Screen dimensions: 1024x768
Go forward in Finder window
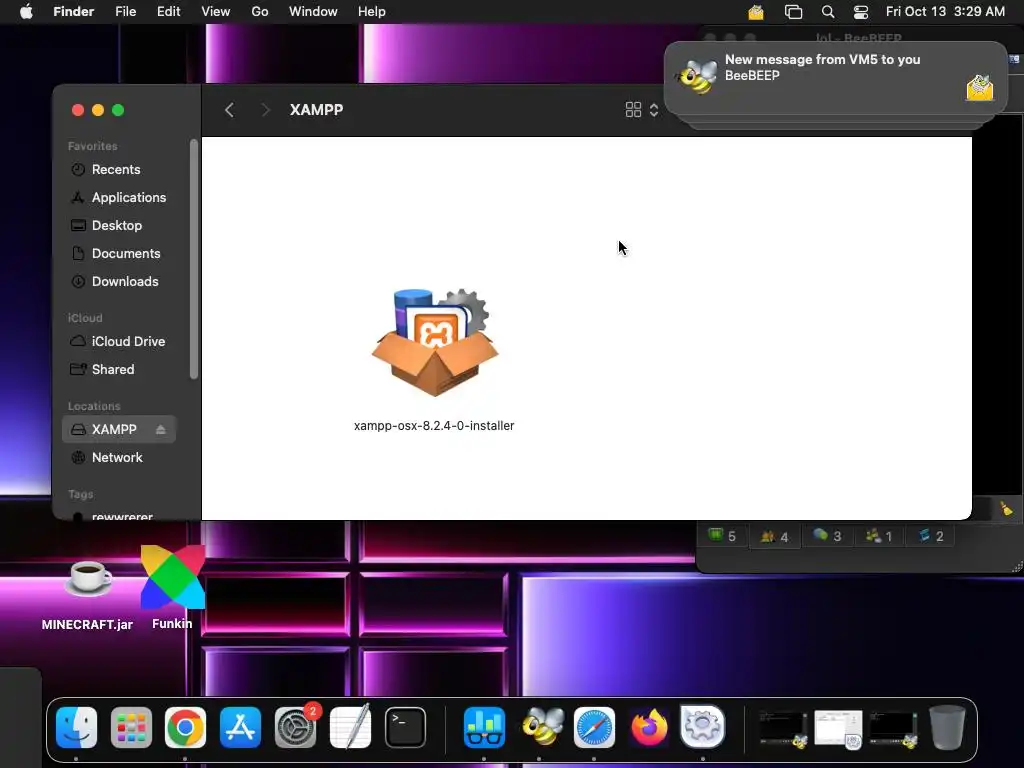pyautogui.click(x=265, y=110)
